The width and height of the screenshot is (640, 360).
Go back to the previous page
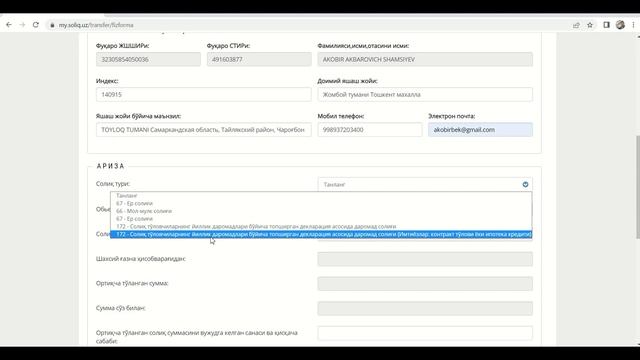(x=9, y=25)
